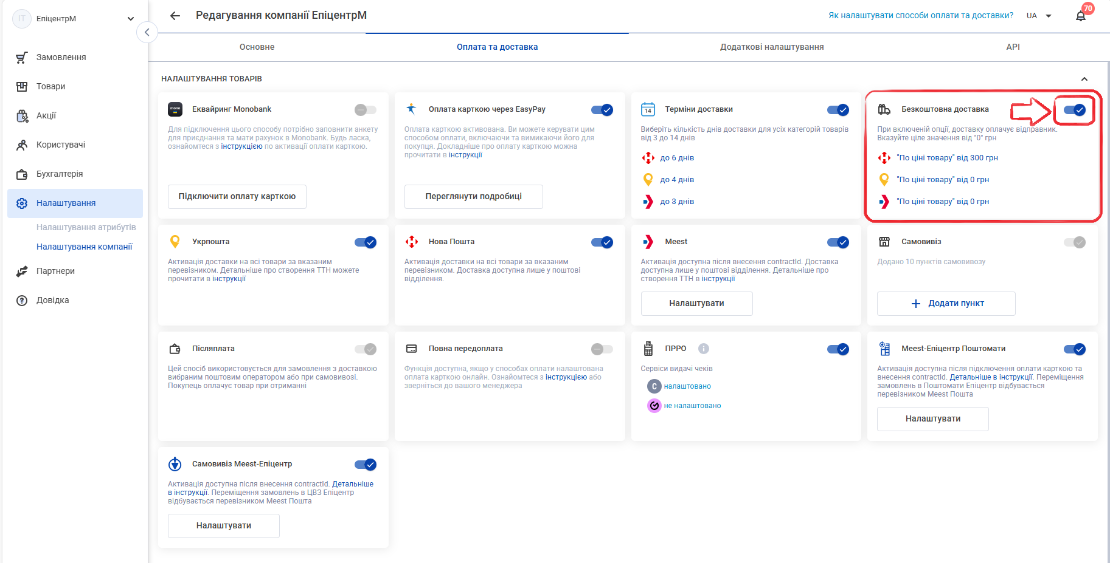Open Налаштування атрибутів submenu item
The width and height of the screenshot is (1110, 563).
pyautogui.click(x=86, y=227)
